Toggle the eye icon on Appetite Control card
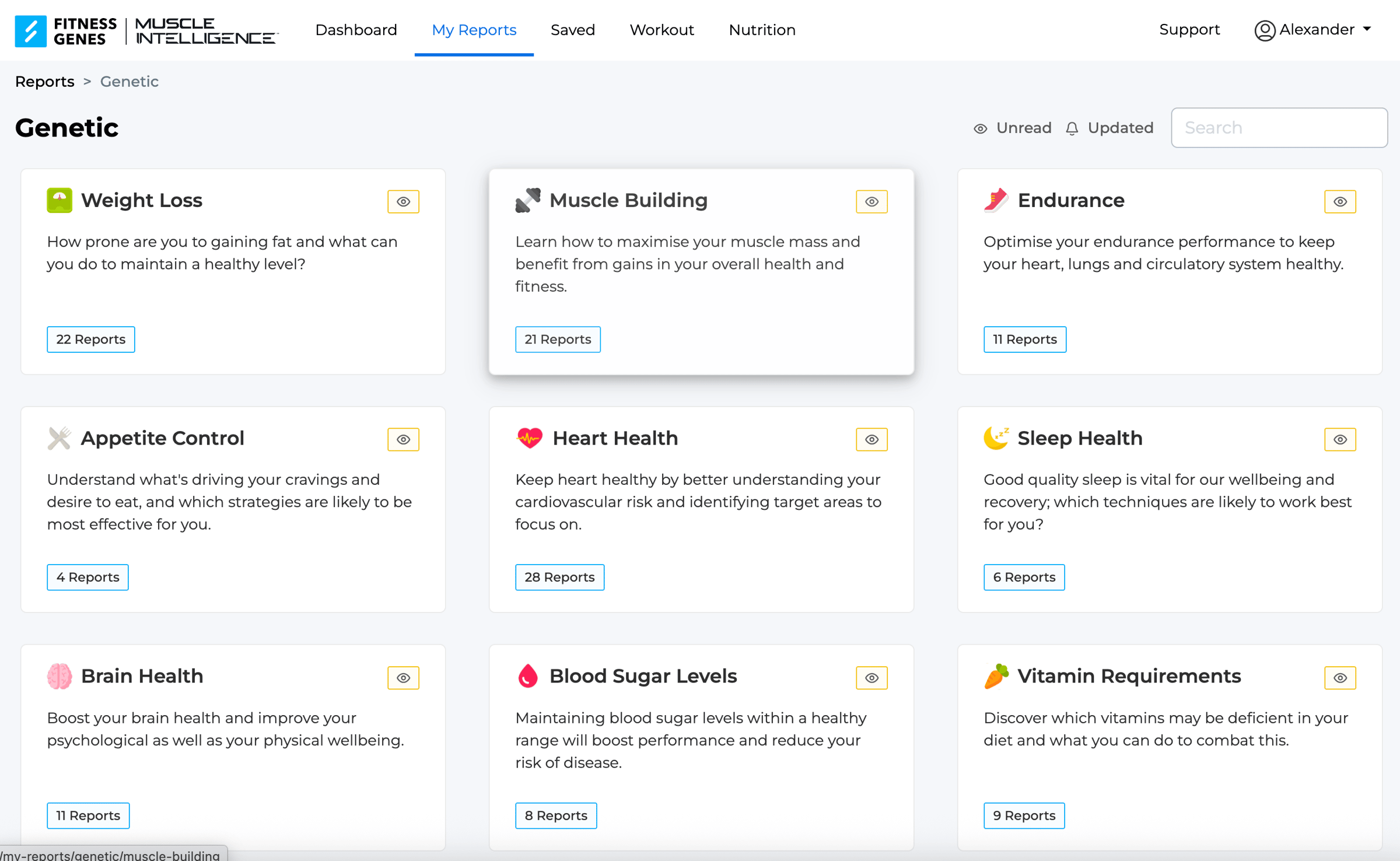Screen dimensions: 1400x861 (403, 440)
